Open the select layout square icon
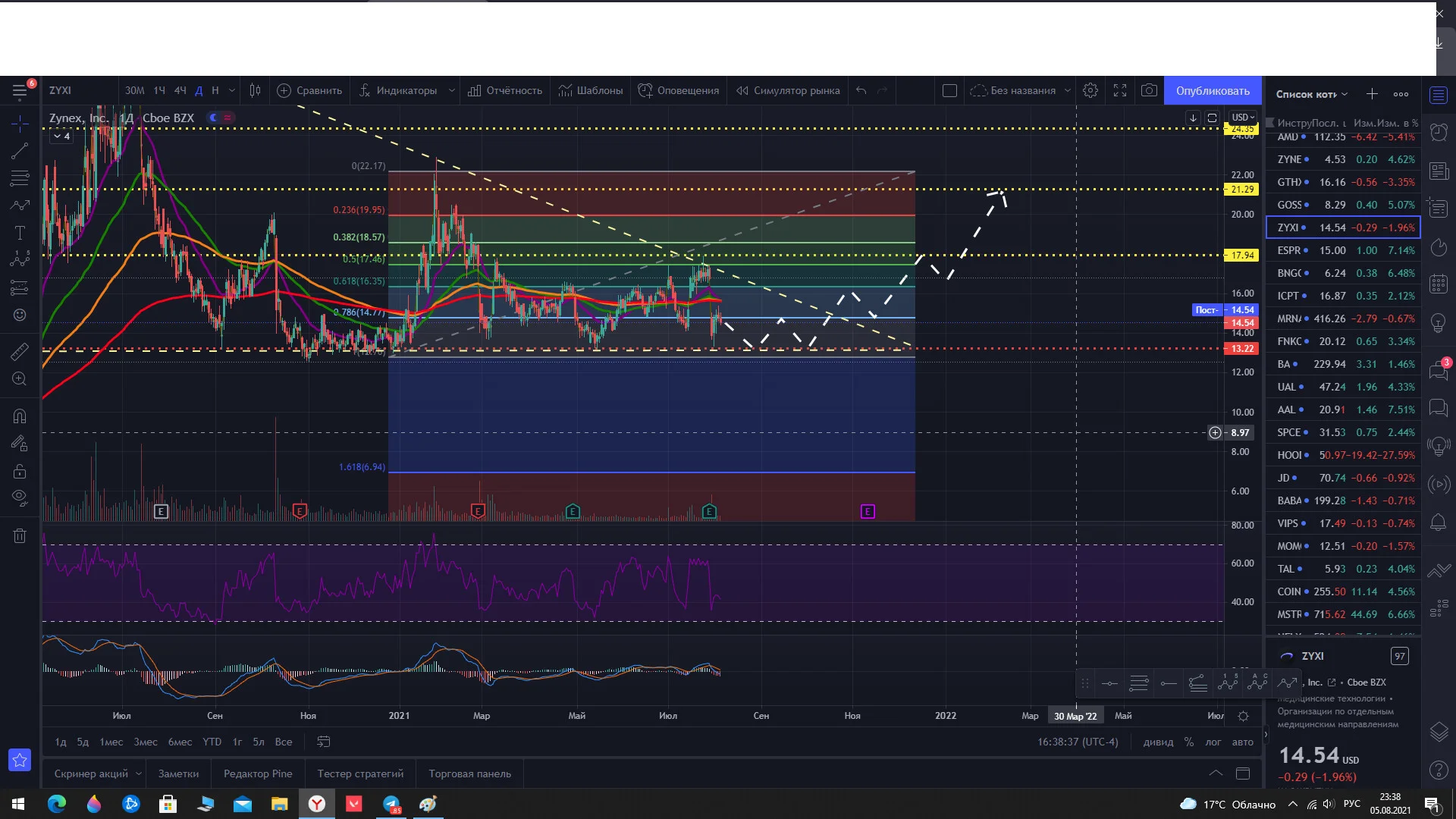 pyautogui.click(x=949, y=91)
